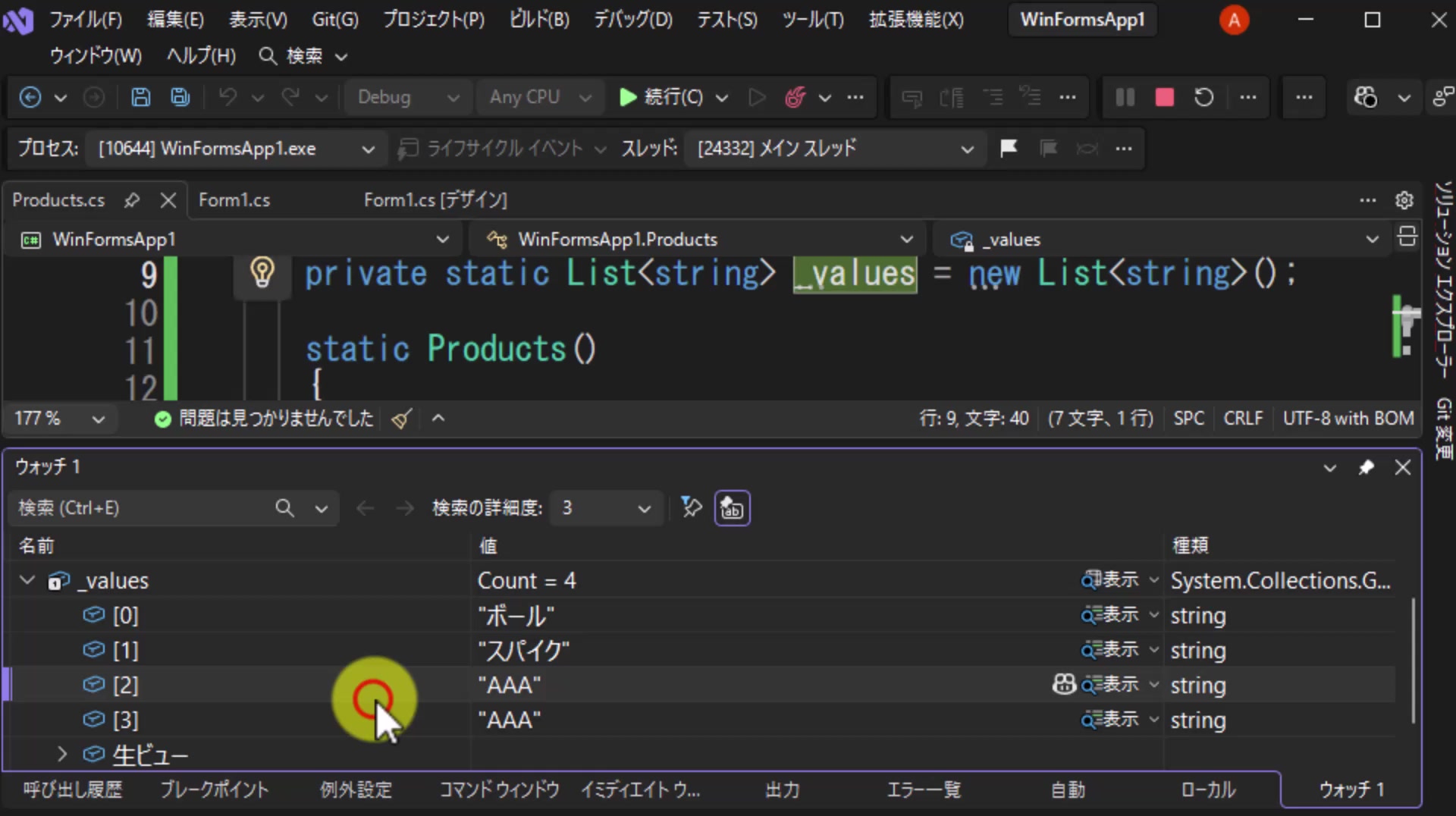Pause debugging with Break All icon
Image resolution: width=1456 pixels, height=816 pixels.
[x=1125, y=97]
